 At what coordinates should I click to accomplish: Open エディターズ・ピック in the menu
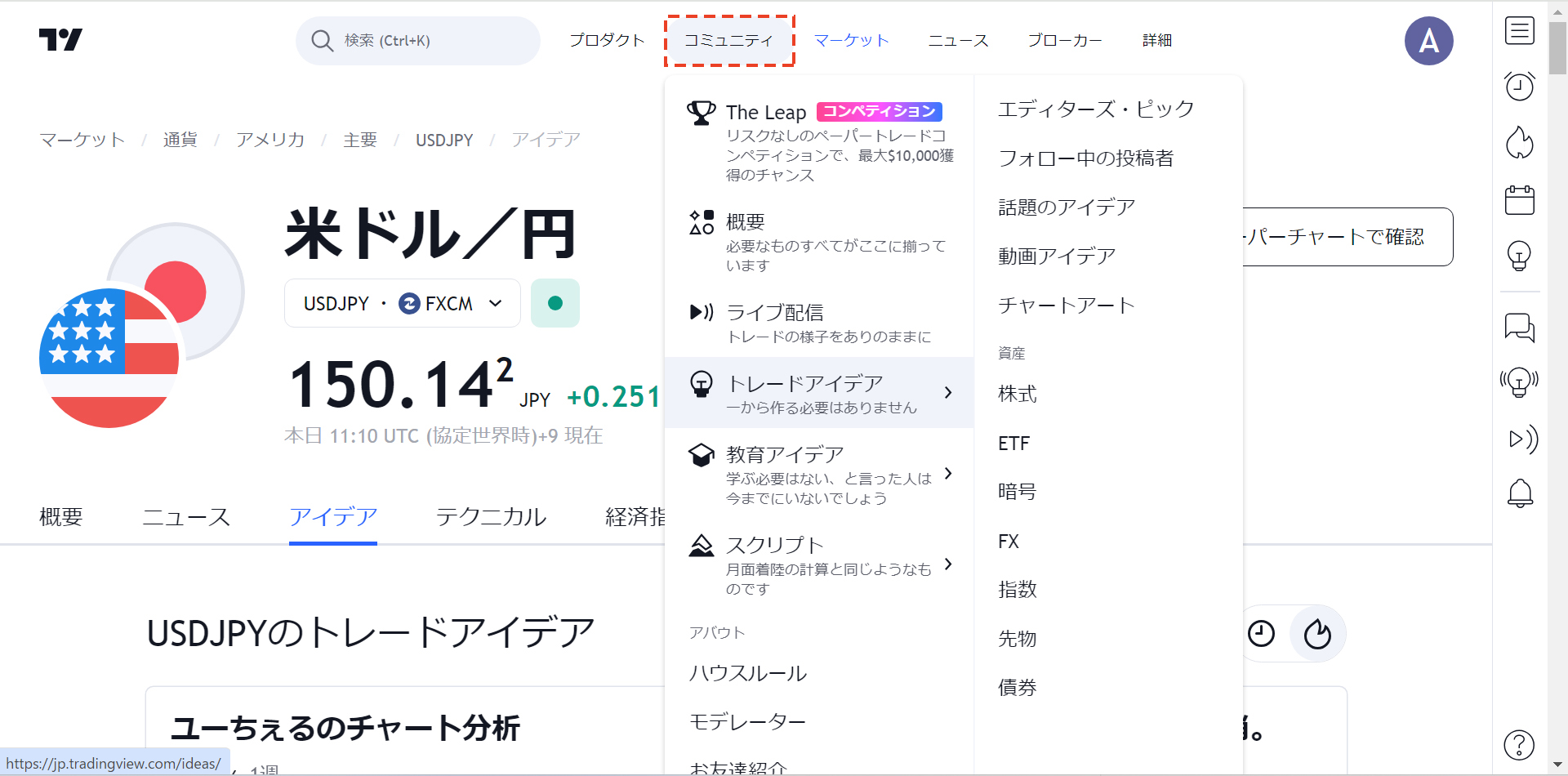coord(1096,109)
